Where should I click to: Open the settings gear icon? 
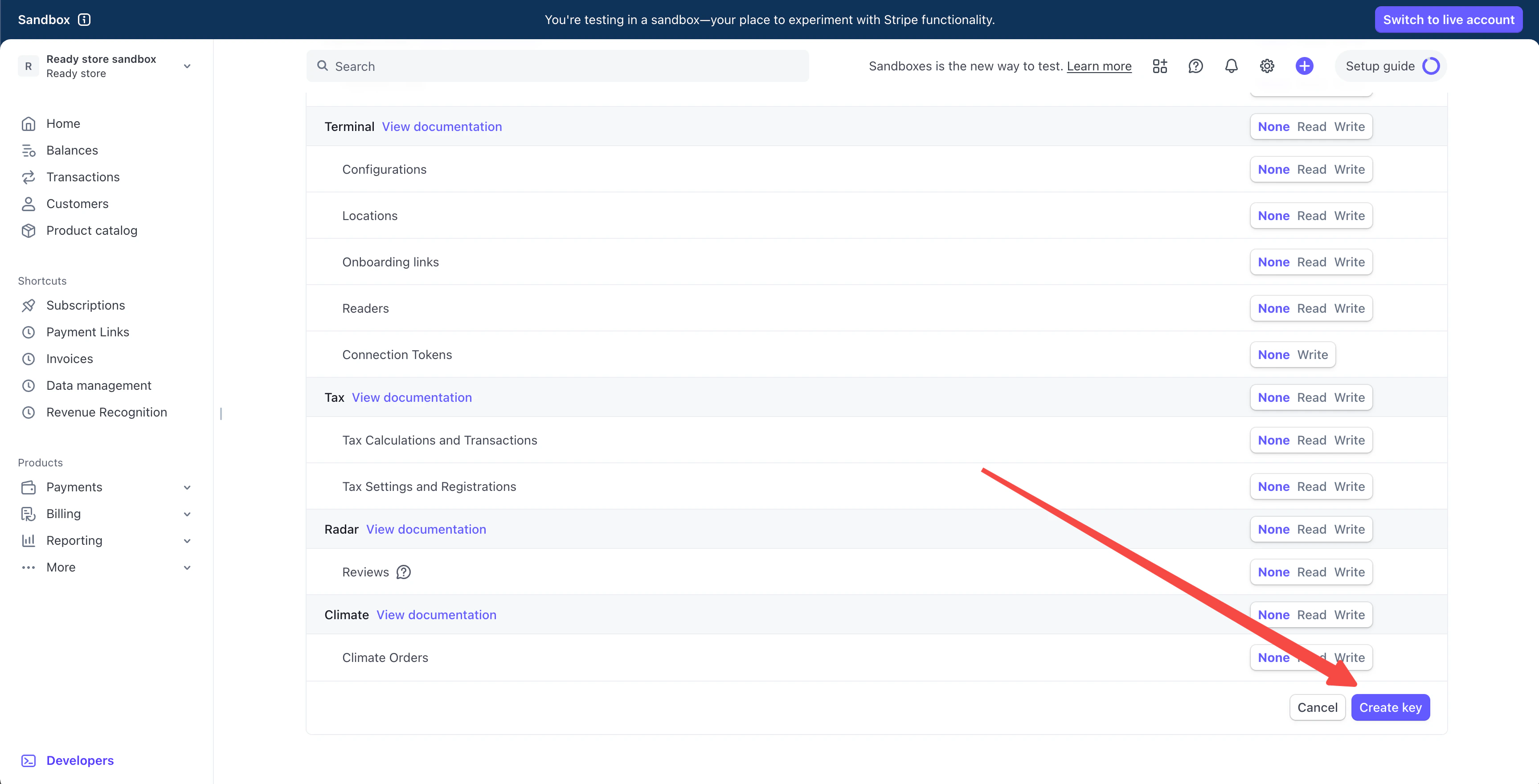[1267, 66]
